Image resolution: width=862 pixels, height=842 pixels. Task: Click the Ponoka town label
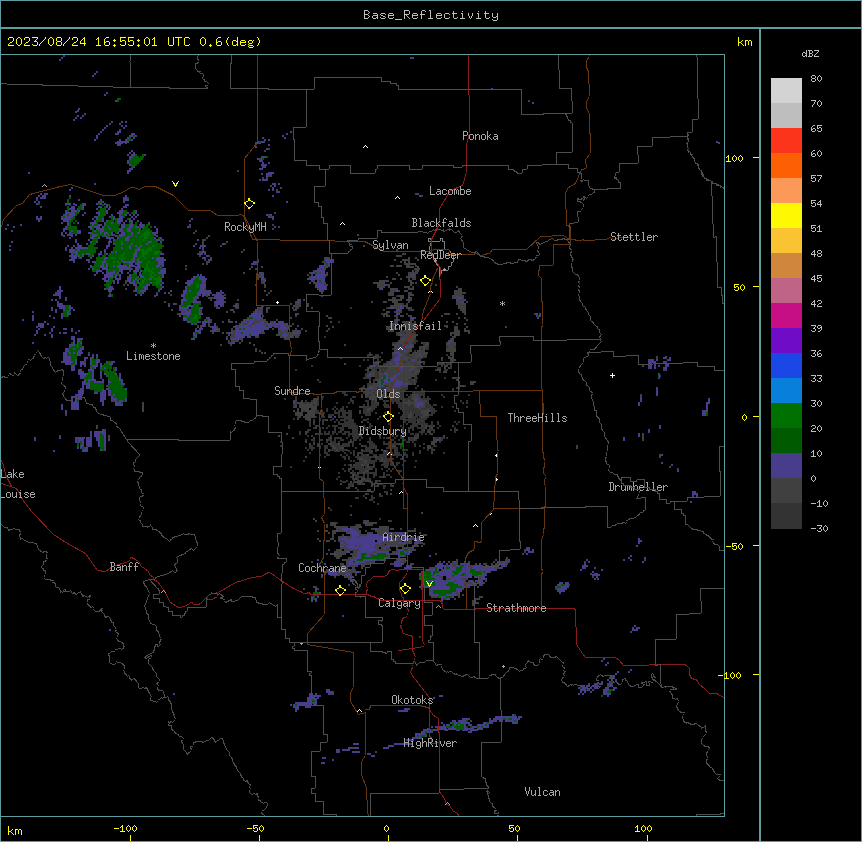(x=480, y=136)
